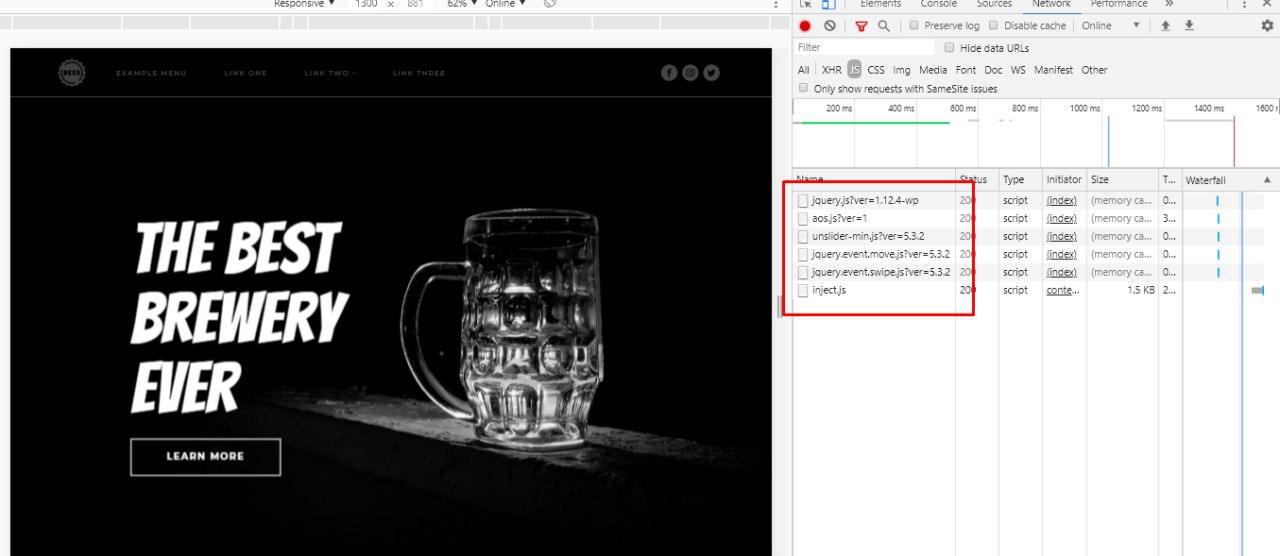Click the brewery logo in header
This screenshot has height=556, width=1280.
[72, 72]
